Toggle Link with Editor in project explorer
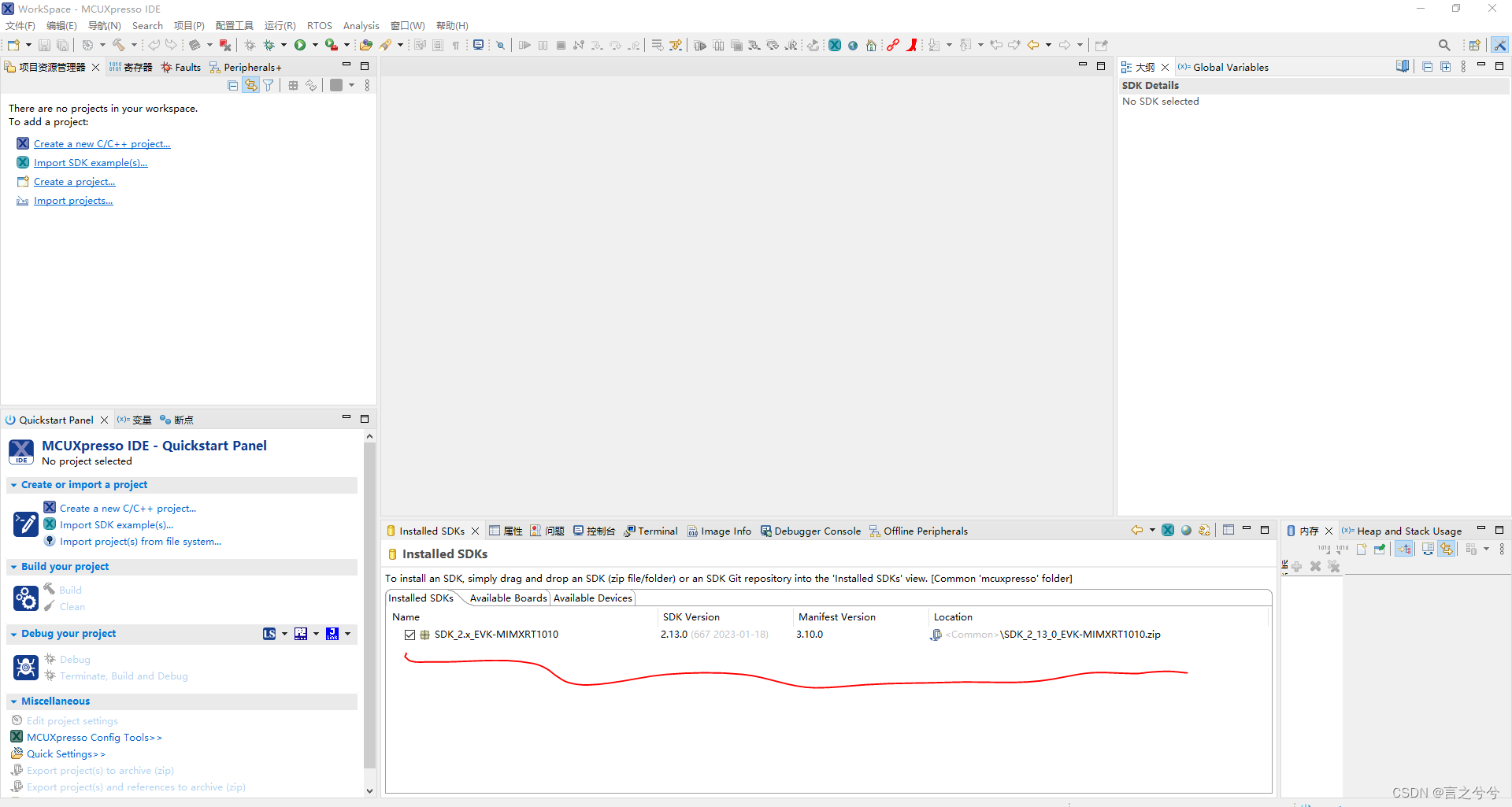The width and height of the screenshot is (1512, 807). 250,85
